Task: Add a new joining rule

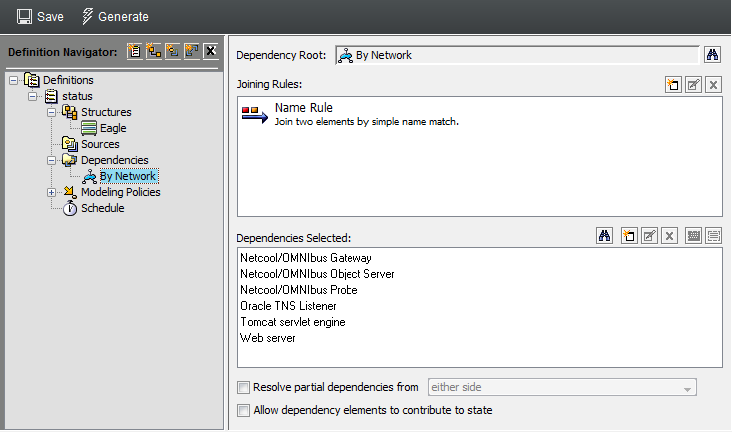Action: (x=673, y=85)
